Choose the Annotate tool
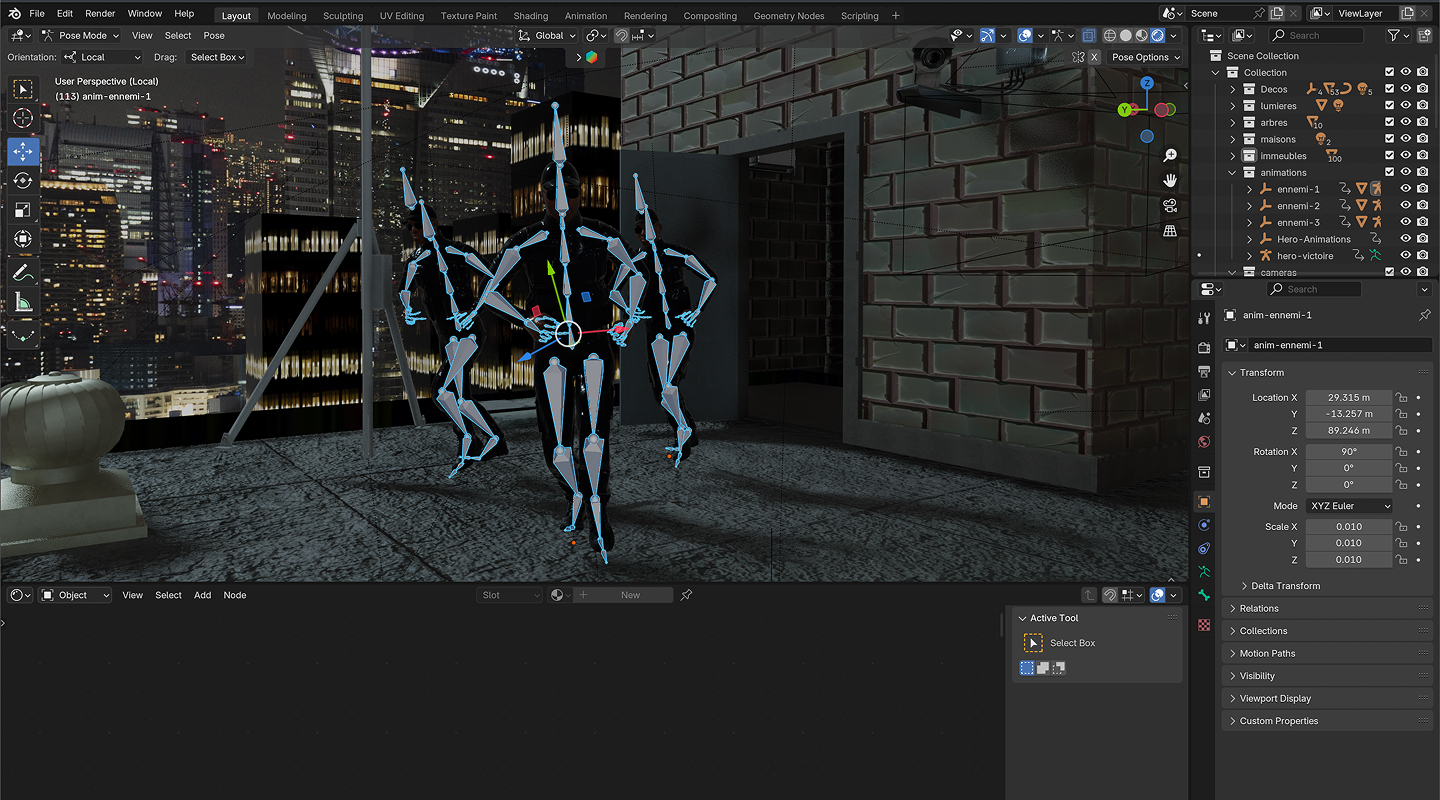The image size is (1440, 800). 23,272
